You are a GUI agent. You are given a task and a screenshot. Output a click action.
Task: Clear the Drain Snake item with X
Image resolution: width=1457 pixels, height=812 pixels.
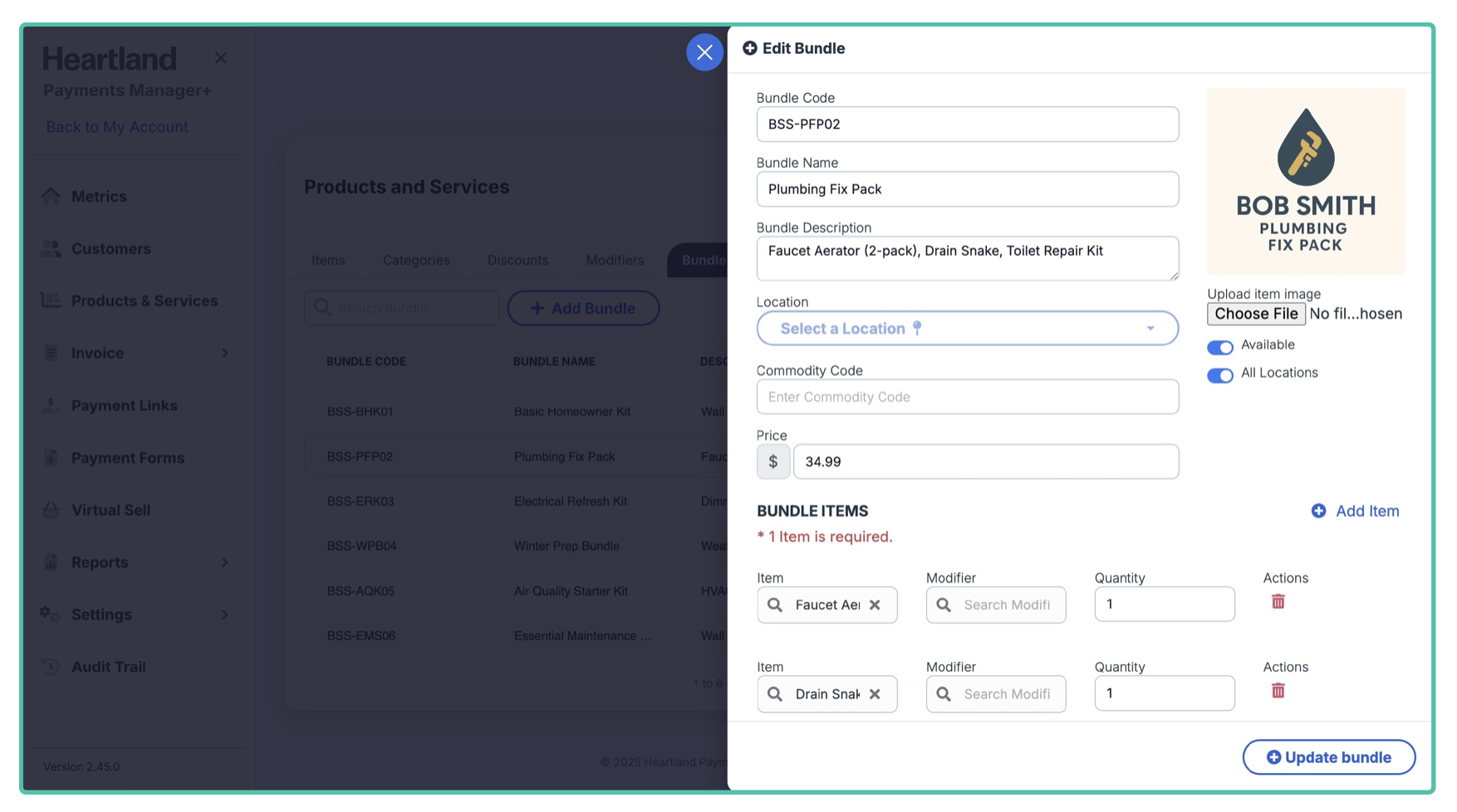pyautogui.click(x=875, y=694)
